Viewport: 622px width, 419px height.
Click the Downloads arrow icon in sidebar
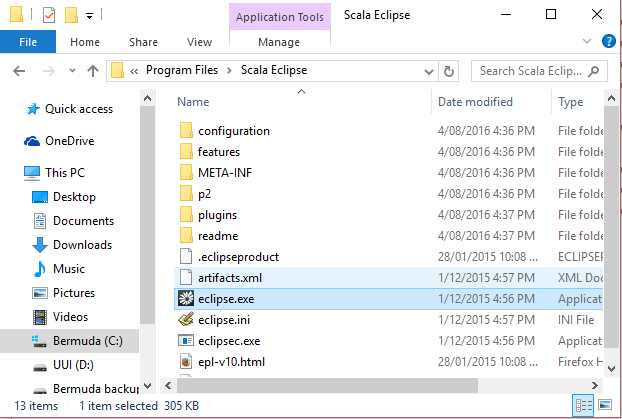(40, 245)
